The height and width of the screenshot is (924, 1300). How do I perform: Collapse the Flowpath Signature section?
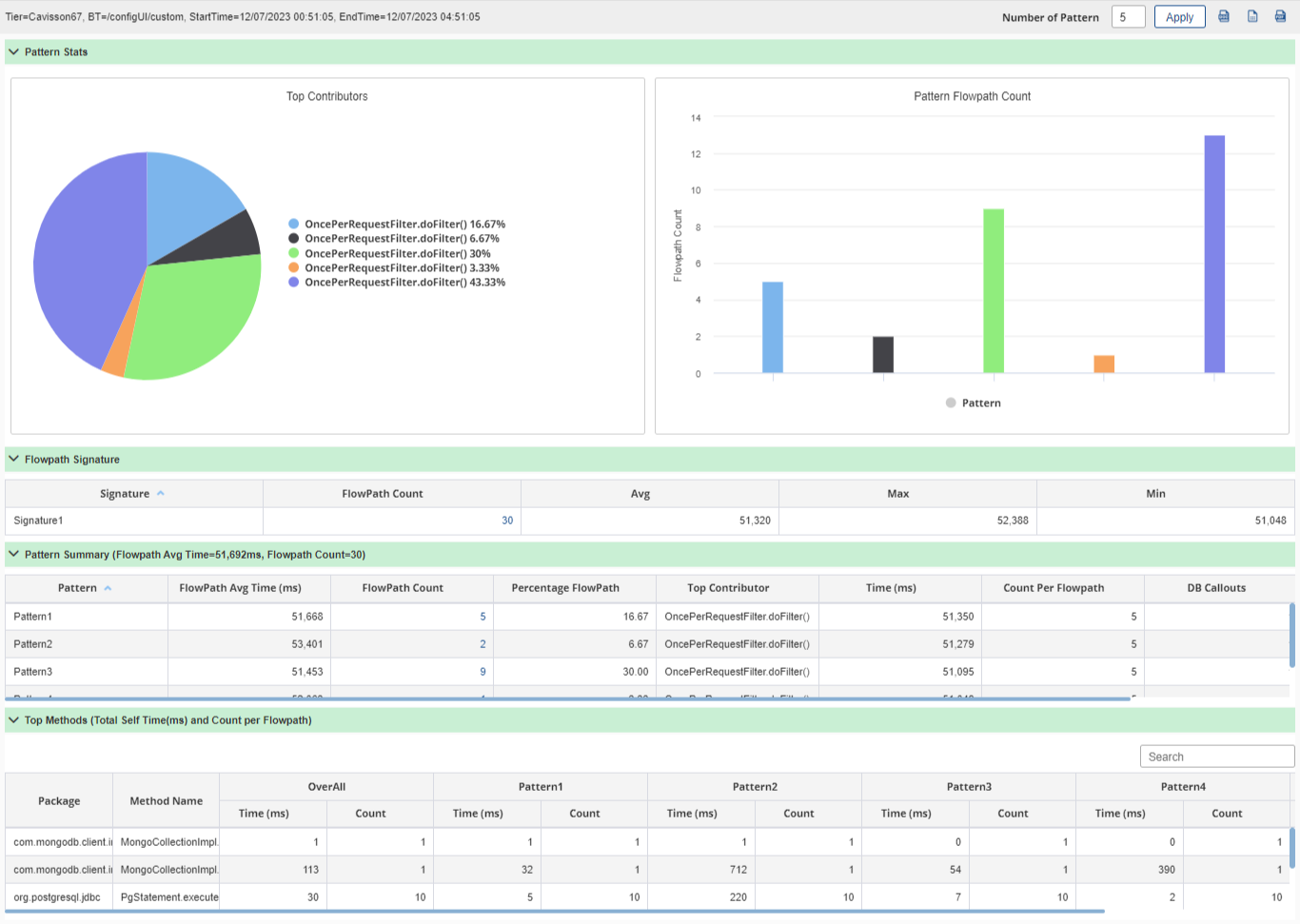(13, 459)
